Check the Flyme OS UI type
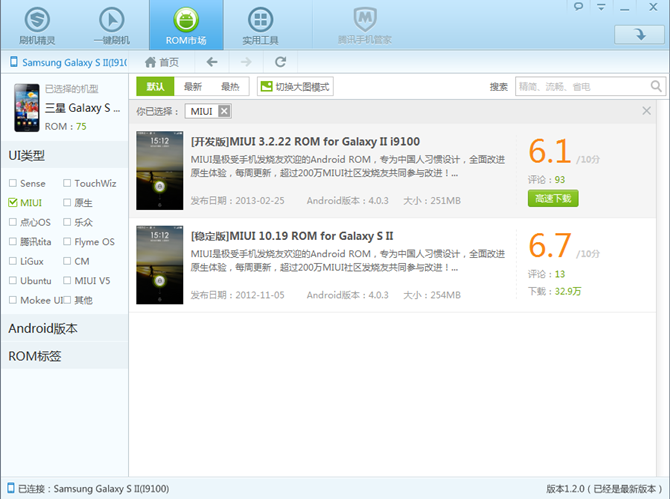 67,241
